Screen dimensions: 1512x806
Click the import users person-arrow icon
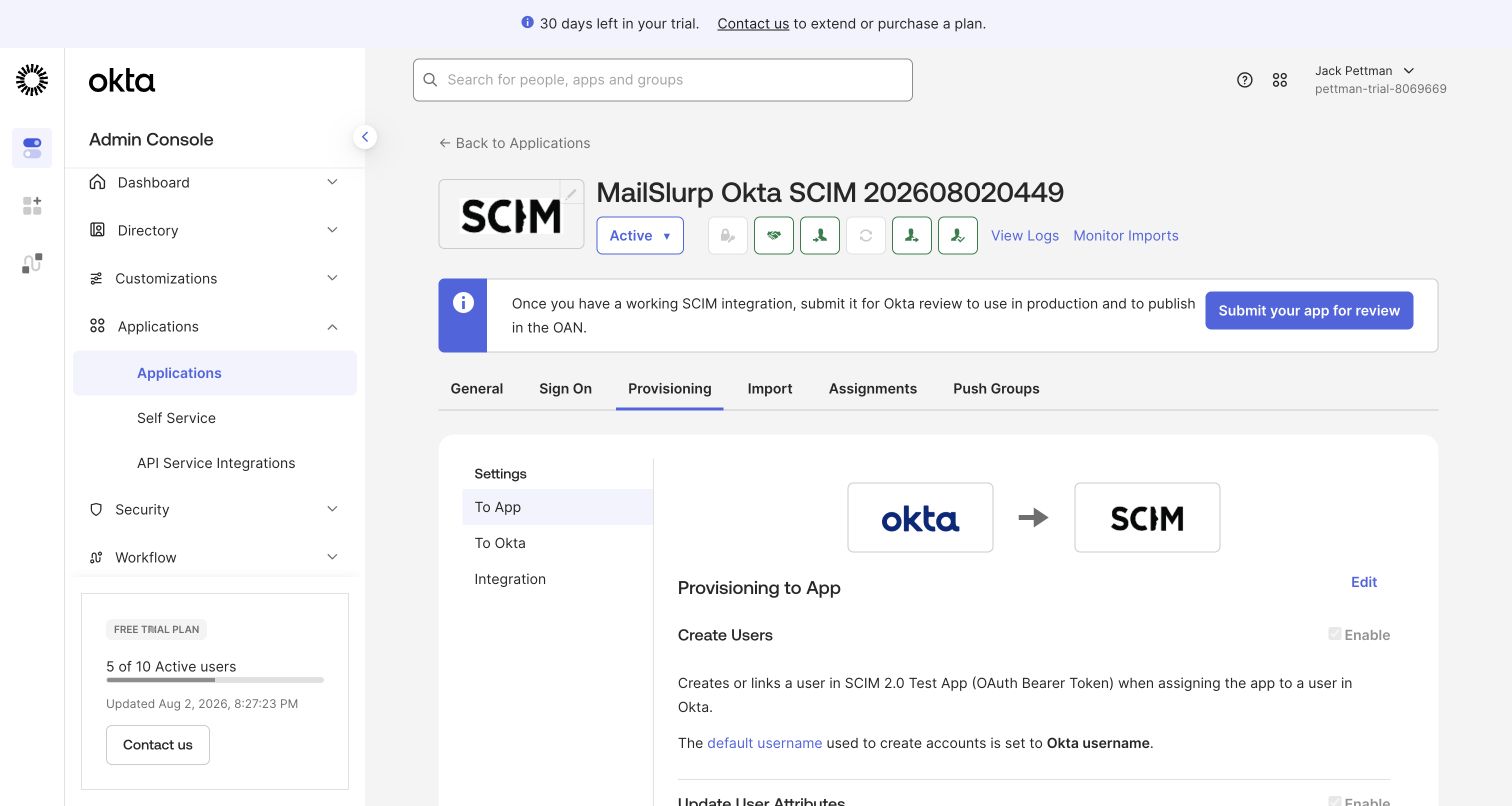click(820, 236)
